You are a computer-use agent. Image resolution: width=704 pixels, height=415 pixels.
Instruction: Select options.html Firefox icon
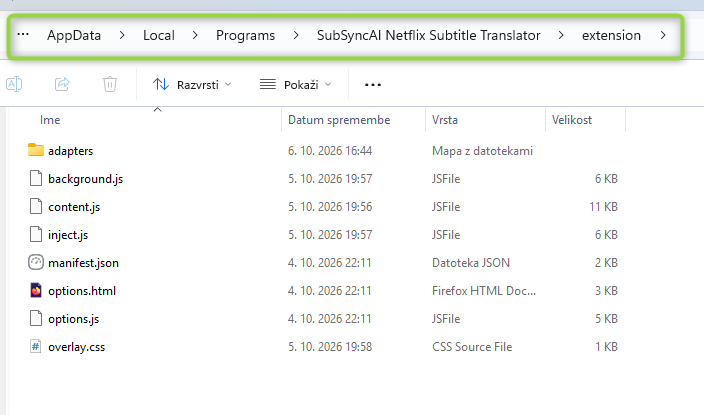tap(35, 290)
